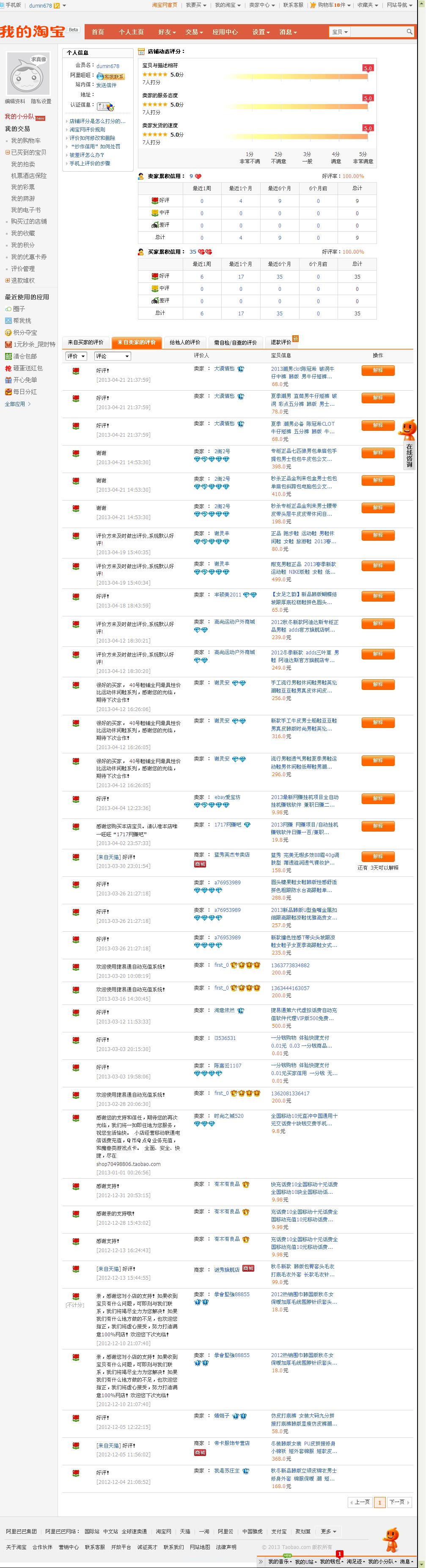
Task: Click the red heart next to seller credit 9
Action: pyautogui.click(x=198, y=177)
